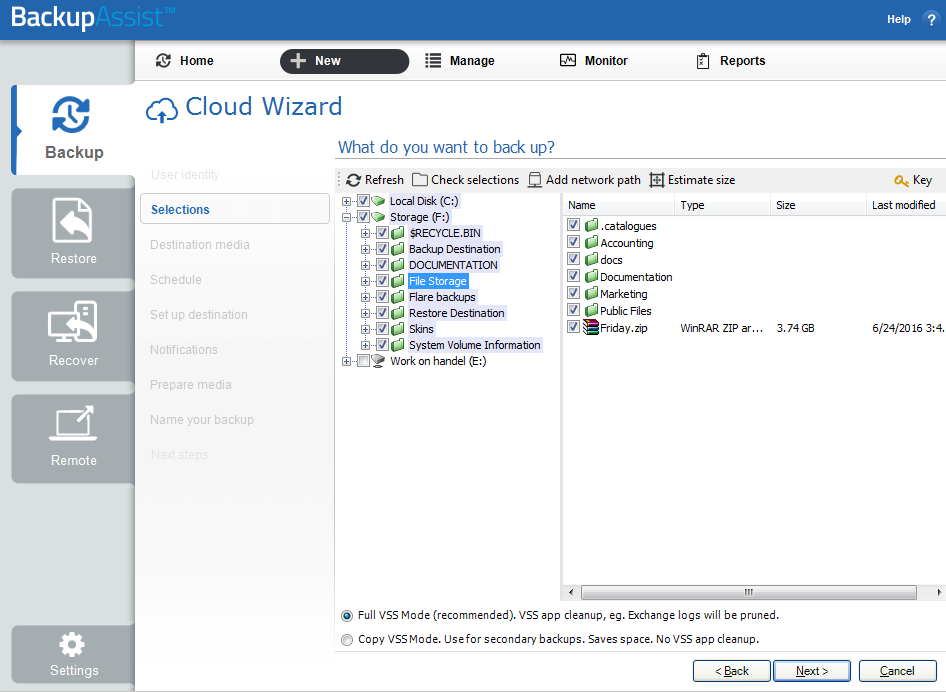946x692 pixels.
Task: Click the .catalogues folder icon
Action: pos(591,225)
